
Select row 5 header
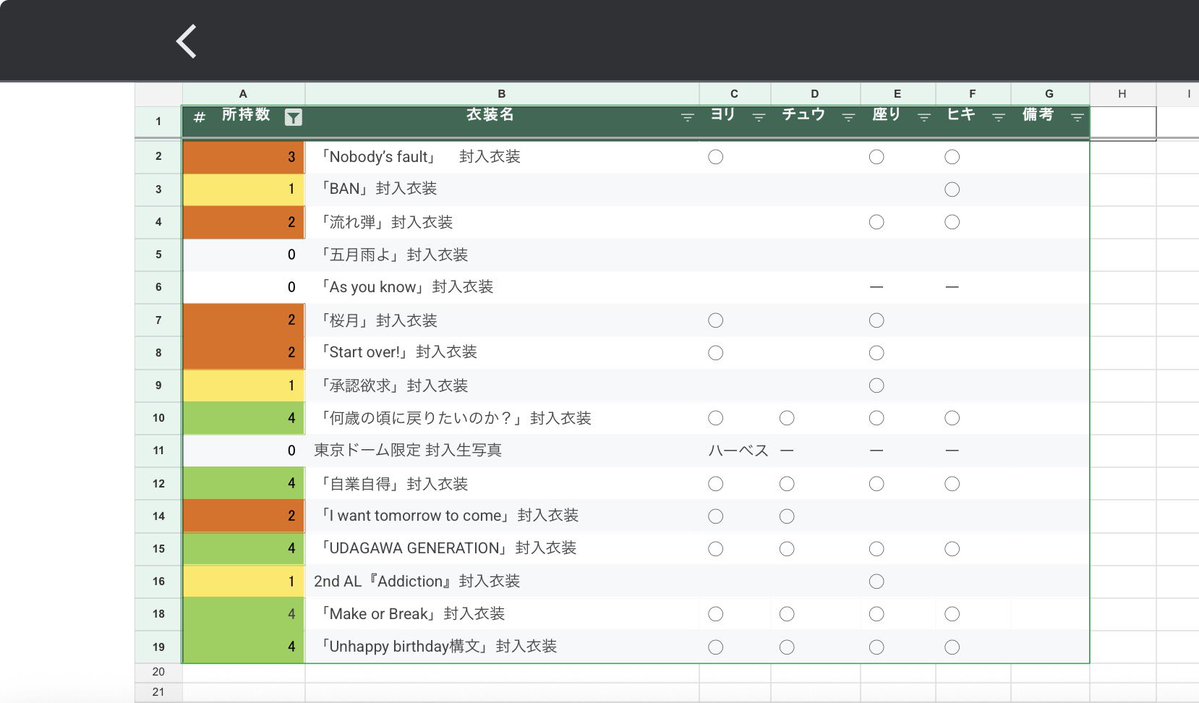(x=158, y=254)
